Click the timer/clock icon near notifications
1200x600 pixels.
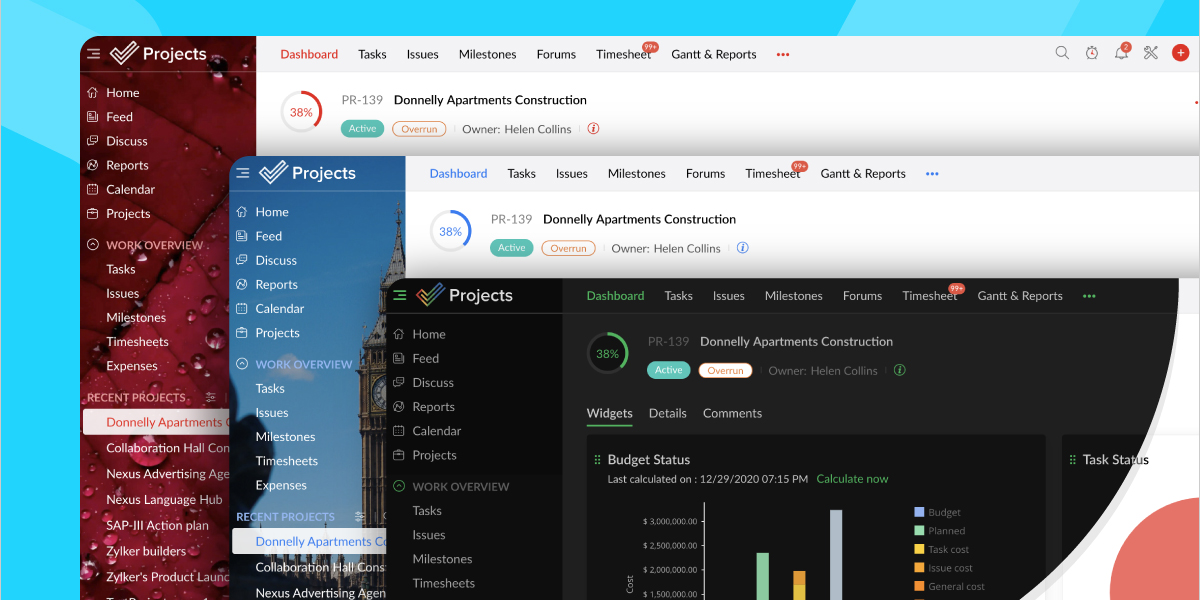click(1092, 53)
